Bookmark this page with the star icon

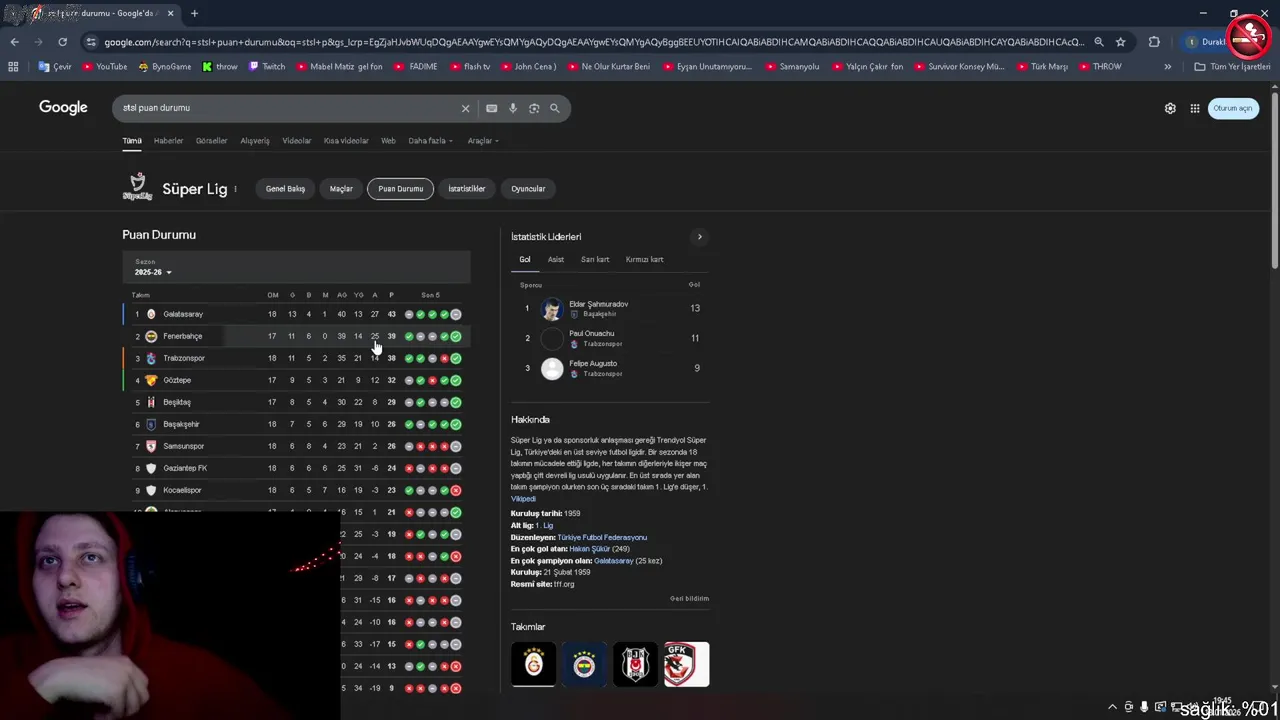click(1121, 42)
